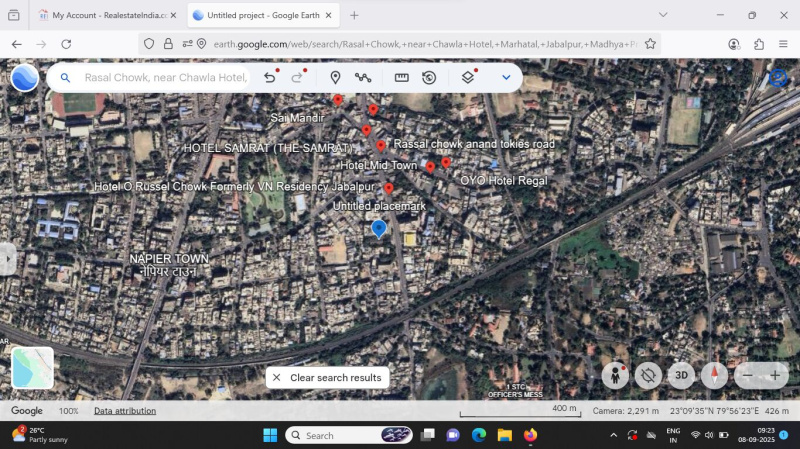The image size is (800, 449).
Task: Open the map layers panel
Action: [468, 78]
